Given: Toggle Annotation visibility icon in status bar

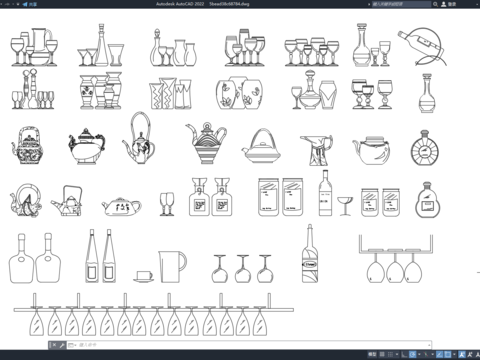Looking at the screenshot, I should [x=462, y=354].
